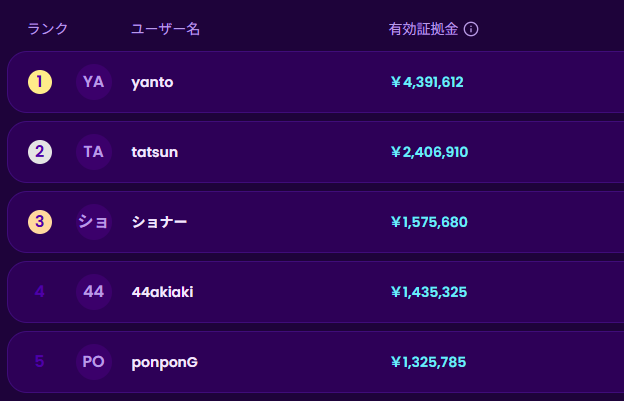Click the info icon beside 有効証拠金
The image size is (624, 401).
[x=471, y=29]
